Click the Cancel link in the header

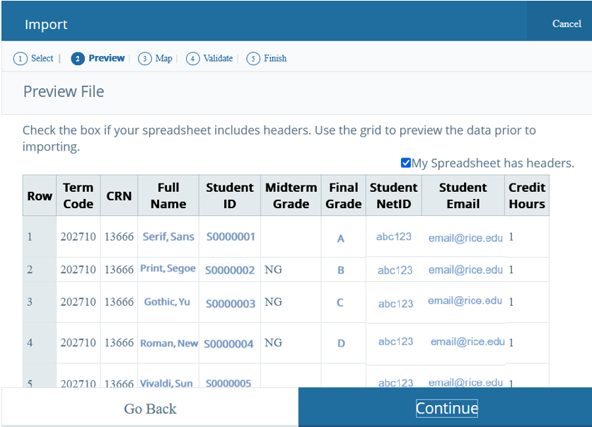click(x=566, y=24)
